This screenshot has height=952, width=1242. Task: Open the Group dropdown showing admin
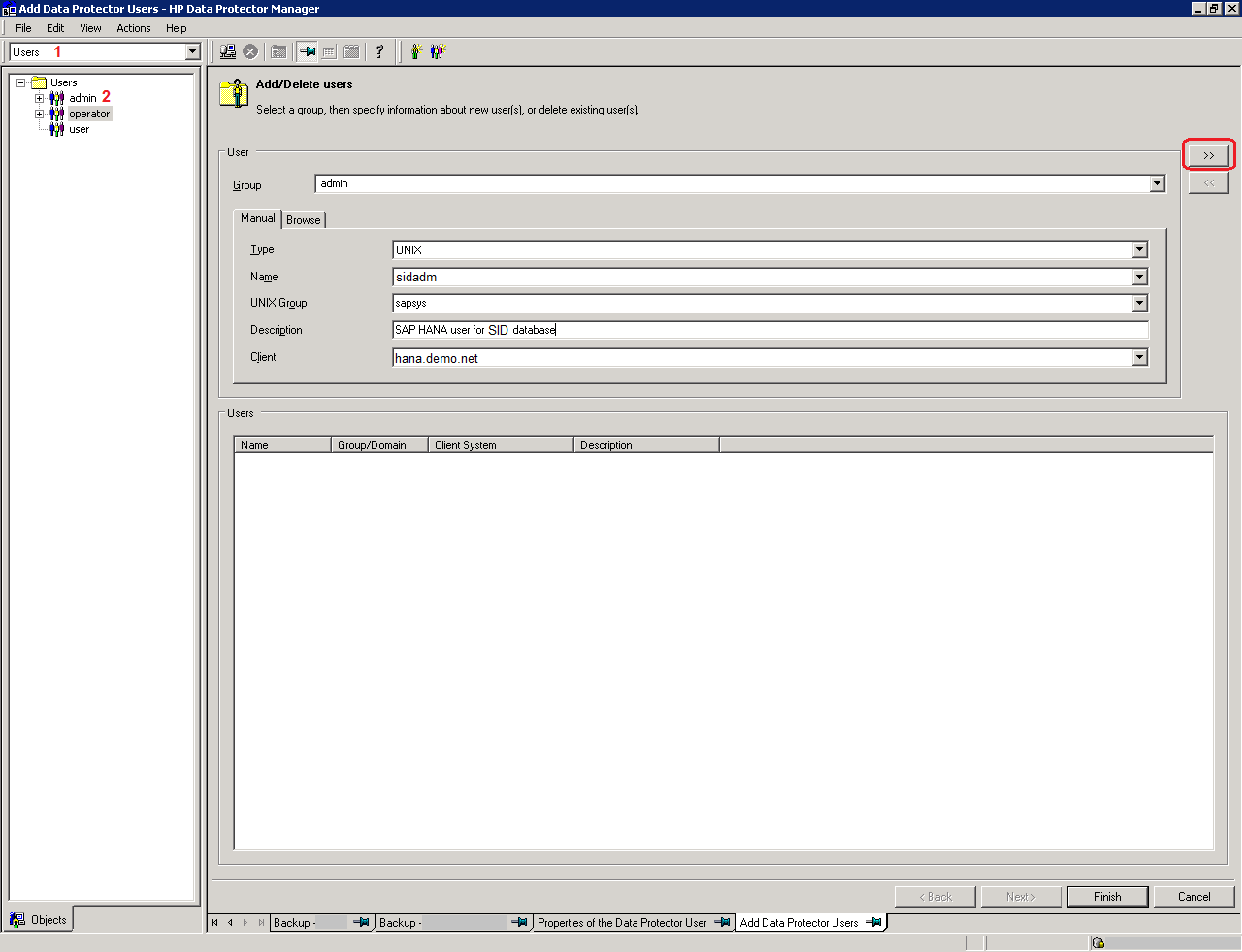click(x=1157, y=183)
